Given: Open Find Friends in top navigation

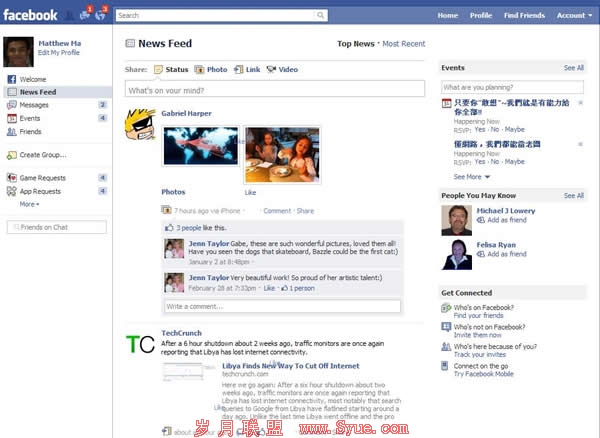Looking at the screenshot, I should 524,15.
